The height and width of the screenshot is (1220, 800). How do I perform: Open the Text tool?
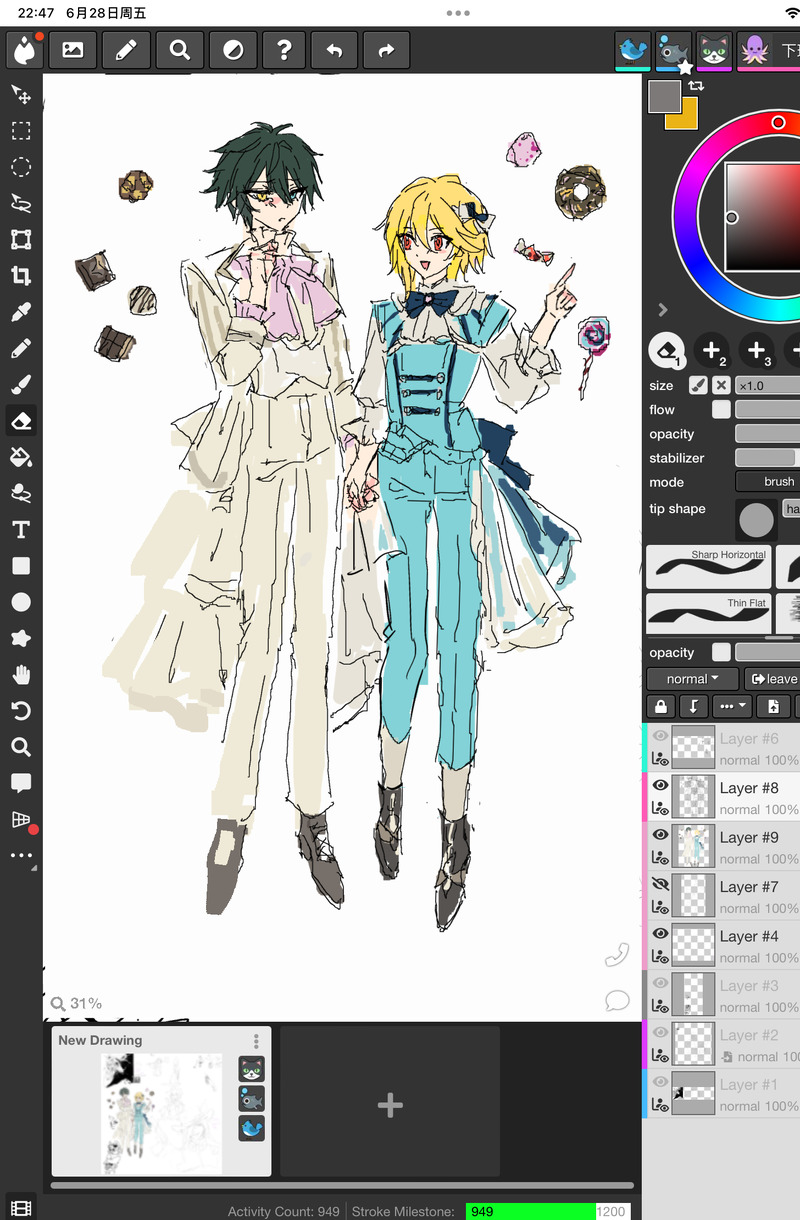point(21,529)
